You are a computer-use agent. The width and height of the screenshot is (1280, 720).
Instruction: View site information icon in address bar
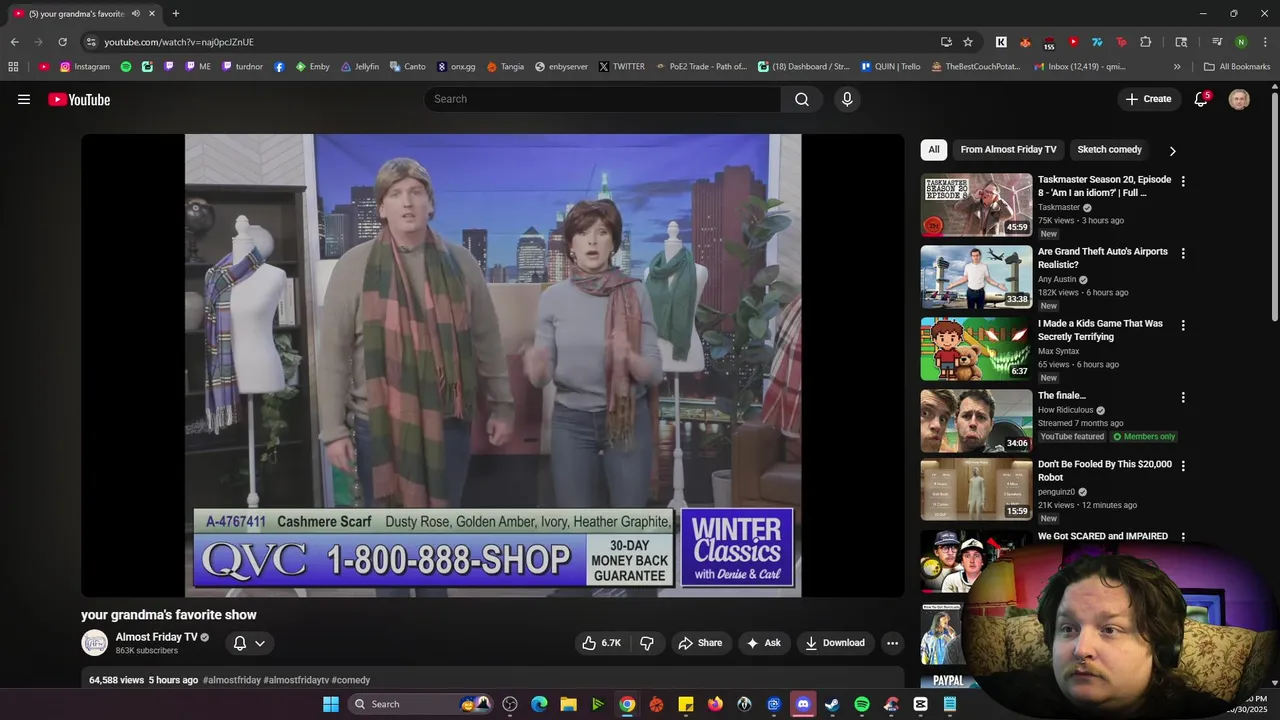coord(91,42)
